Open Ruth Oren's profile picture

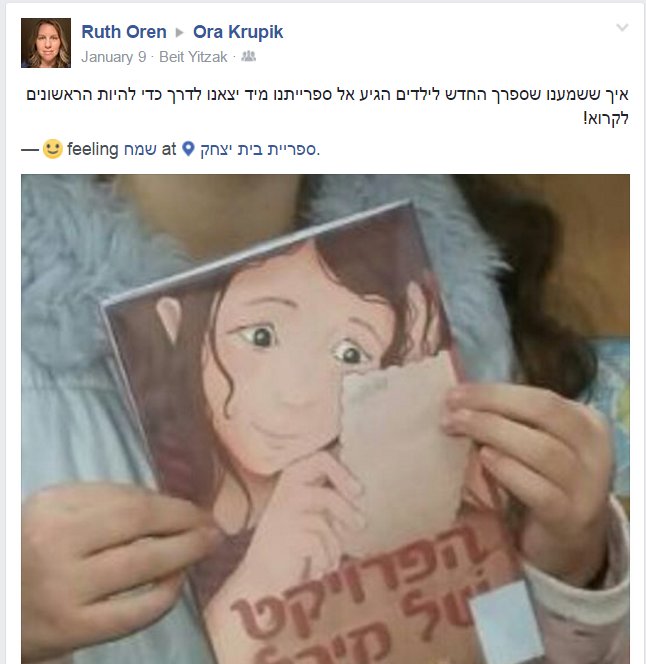(x=46, y=43)
